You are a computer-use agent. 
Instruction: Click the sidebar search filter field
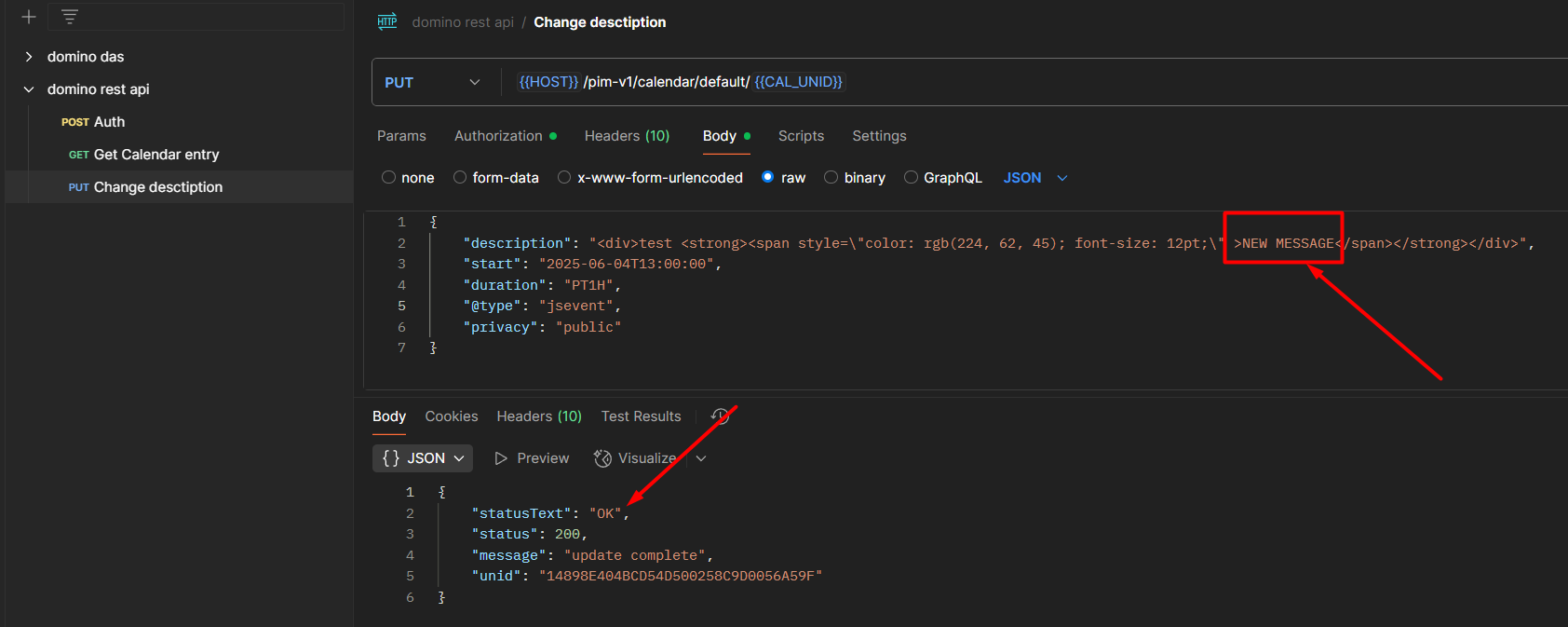point(196,17)
